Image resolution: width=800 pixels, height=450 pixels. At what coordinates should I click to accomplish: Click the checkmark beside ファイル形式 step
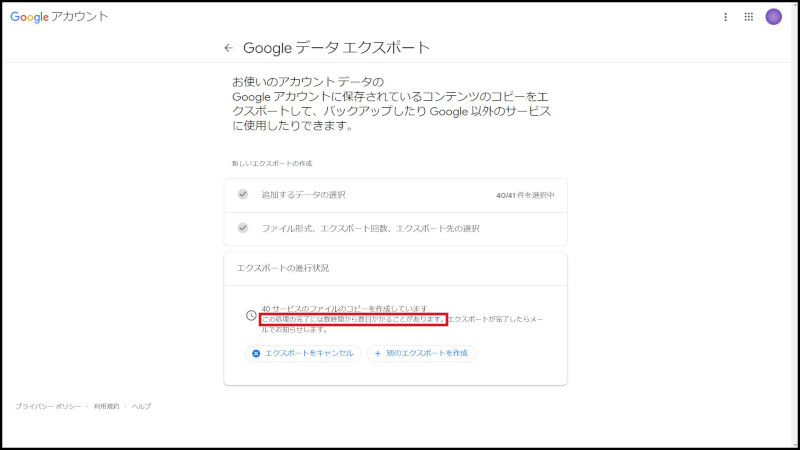click(243, 228)
